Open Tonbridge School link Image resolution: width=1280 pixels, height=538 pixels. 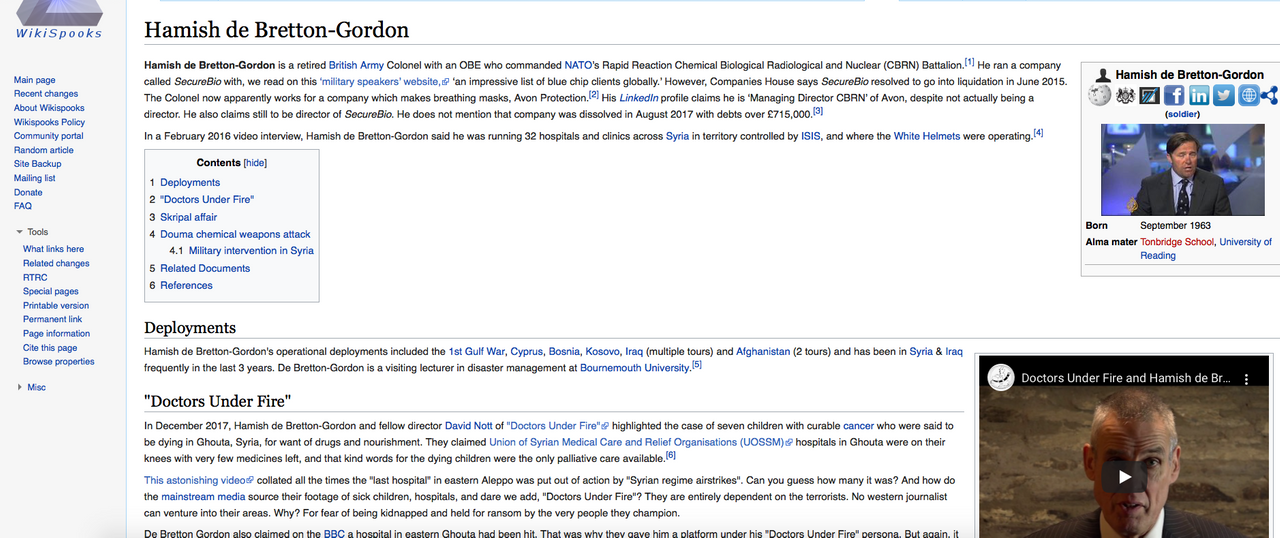1177,241
